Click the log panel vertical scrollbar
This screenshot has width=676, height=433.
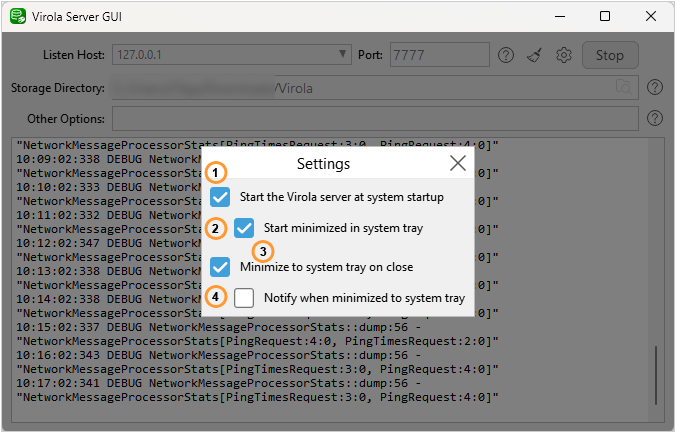click(x=656, y=375)
